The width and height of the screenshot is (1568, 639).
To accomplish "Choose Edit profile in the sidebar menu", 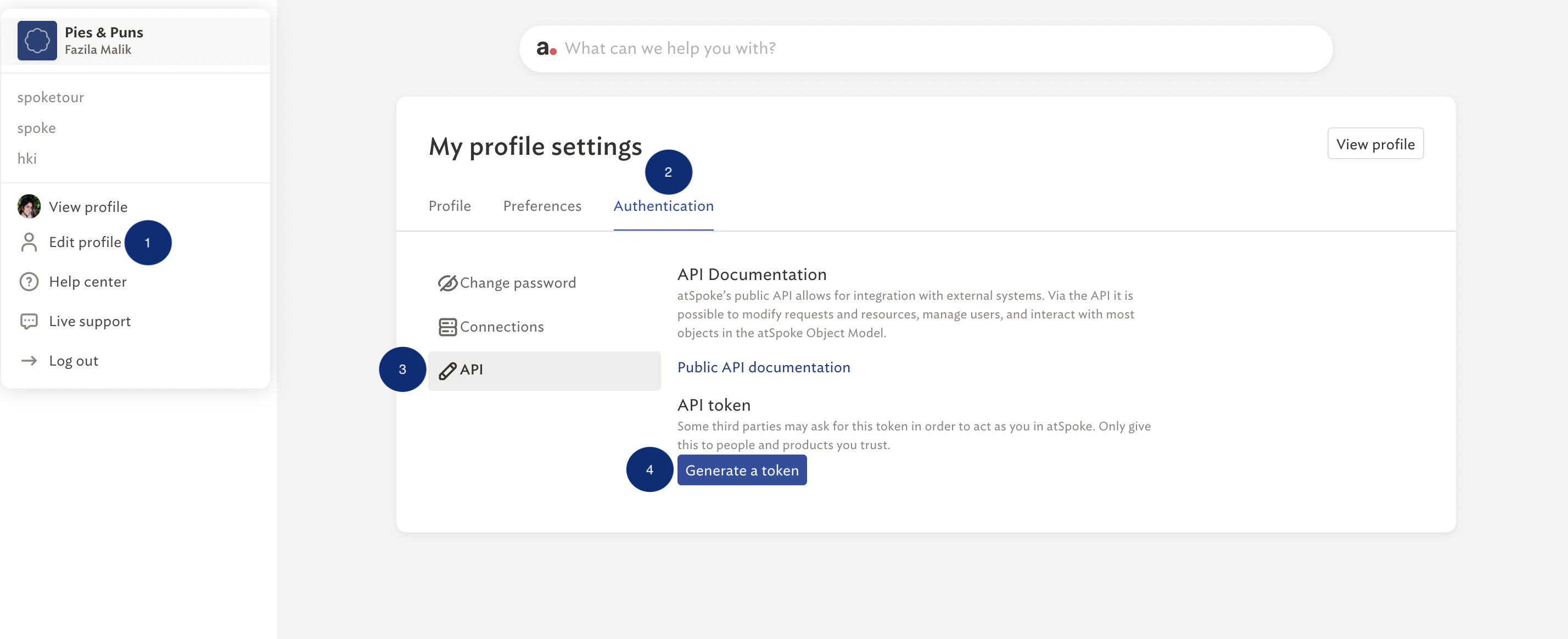I will tap(85, 242).
